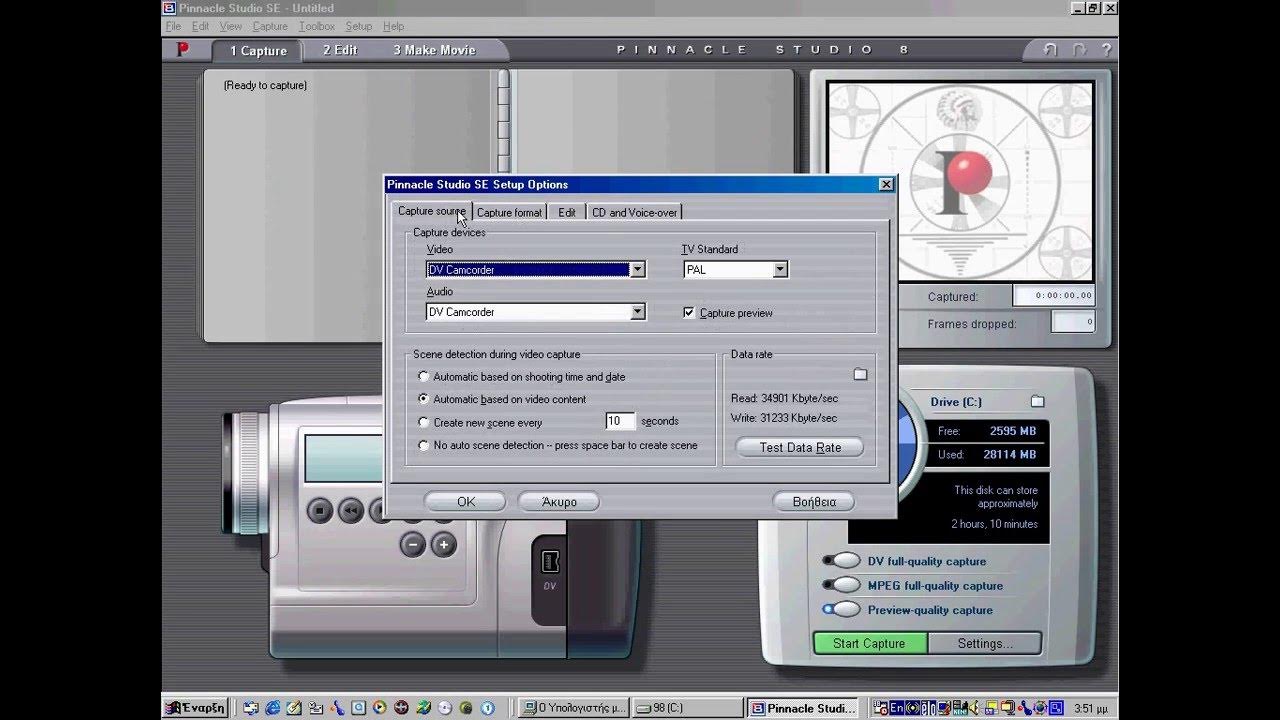Screen dimensions: 1280x720
Task: Click the green Start Capture button
Action: coord(869,643)
